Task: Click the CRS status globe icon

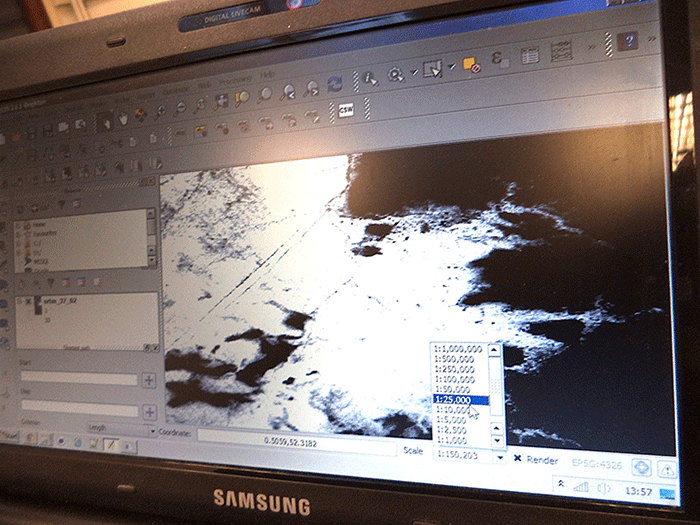Action: 642,467
